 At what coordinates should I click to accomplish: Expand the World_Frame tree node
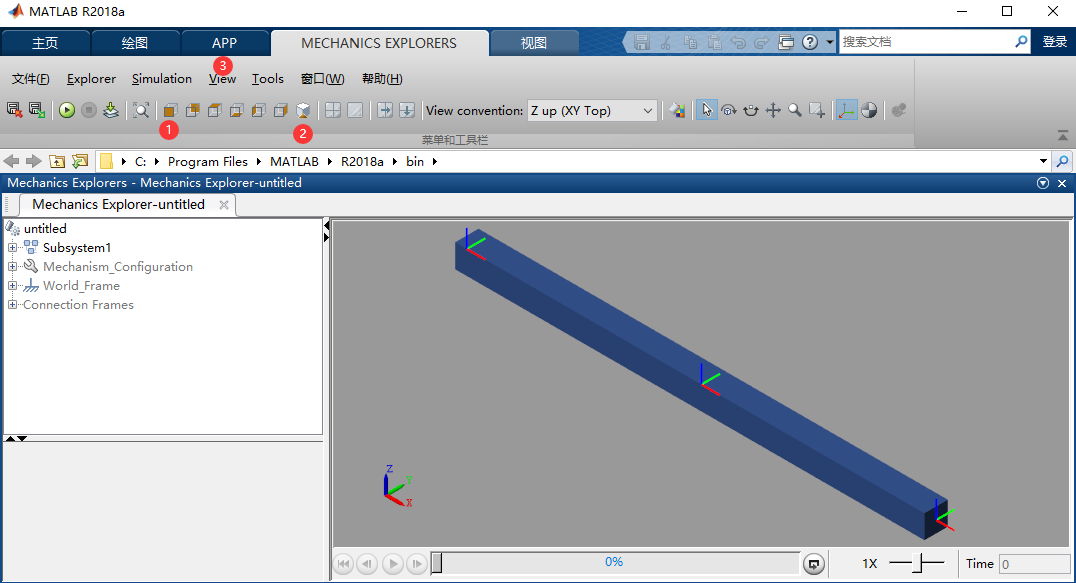click(12, 285)
